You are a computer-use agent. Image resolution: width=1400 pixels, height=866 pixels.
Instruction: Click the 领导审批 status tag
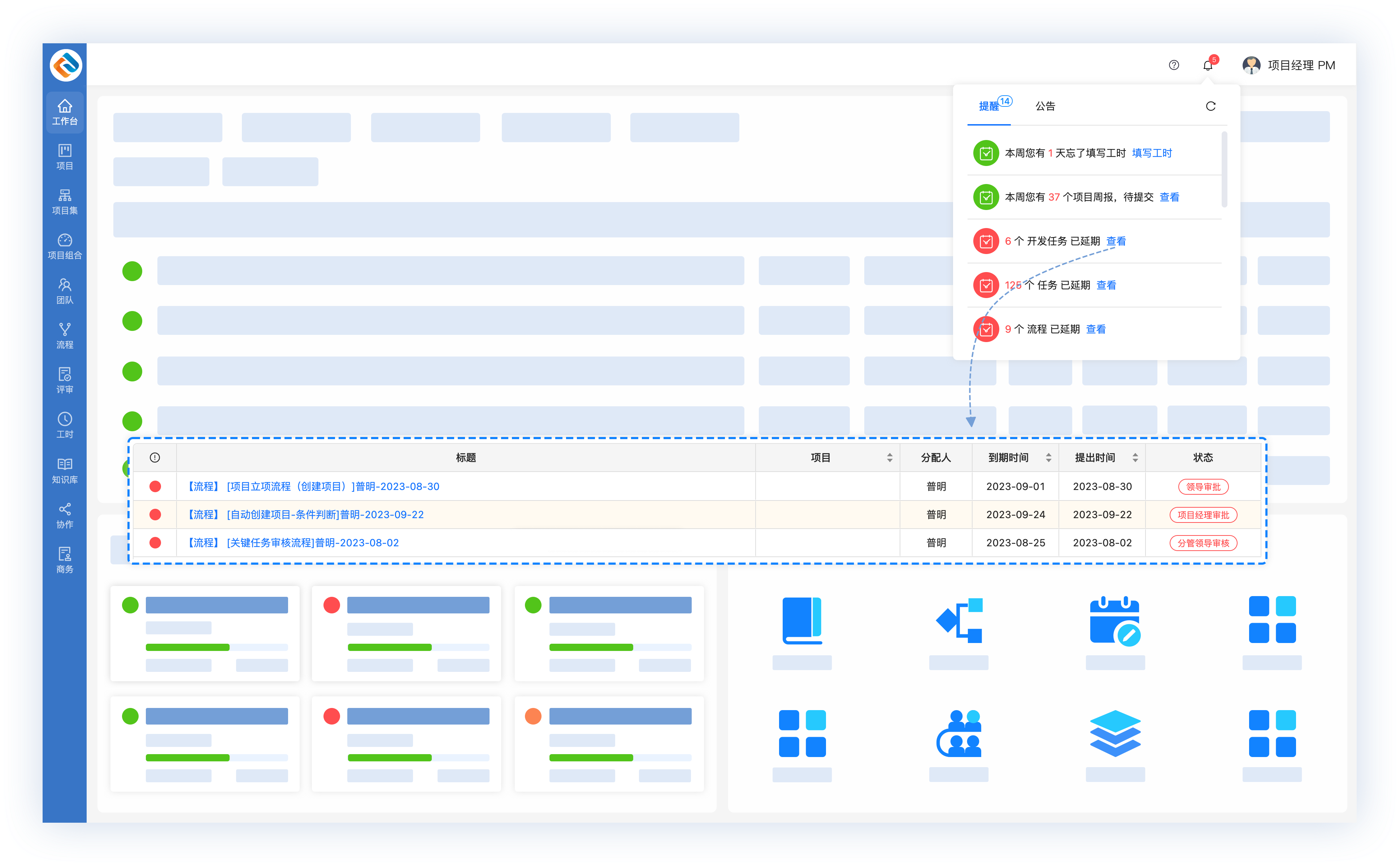click(1203, 487)
